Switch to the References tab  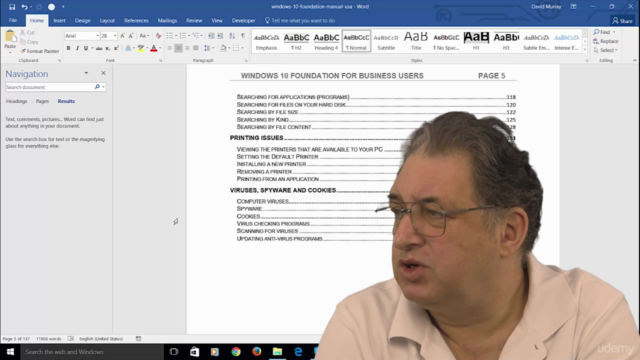136,20
